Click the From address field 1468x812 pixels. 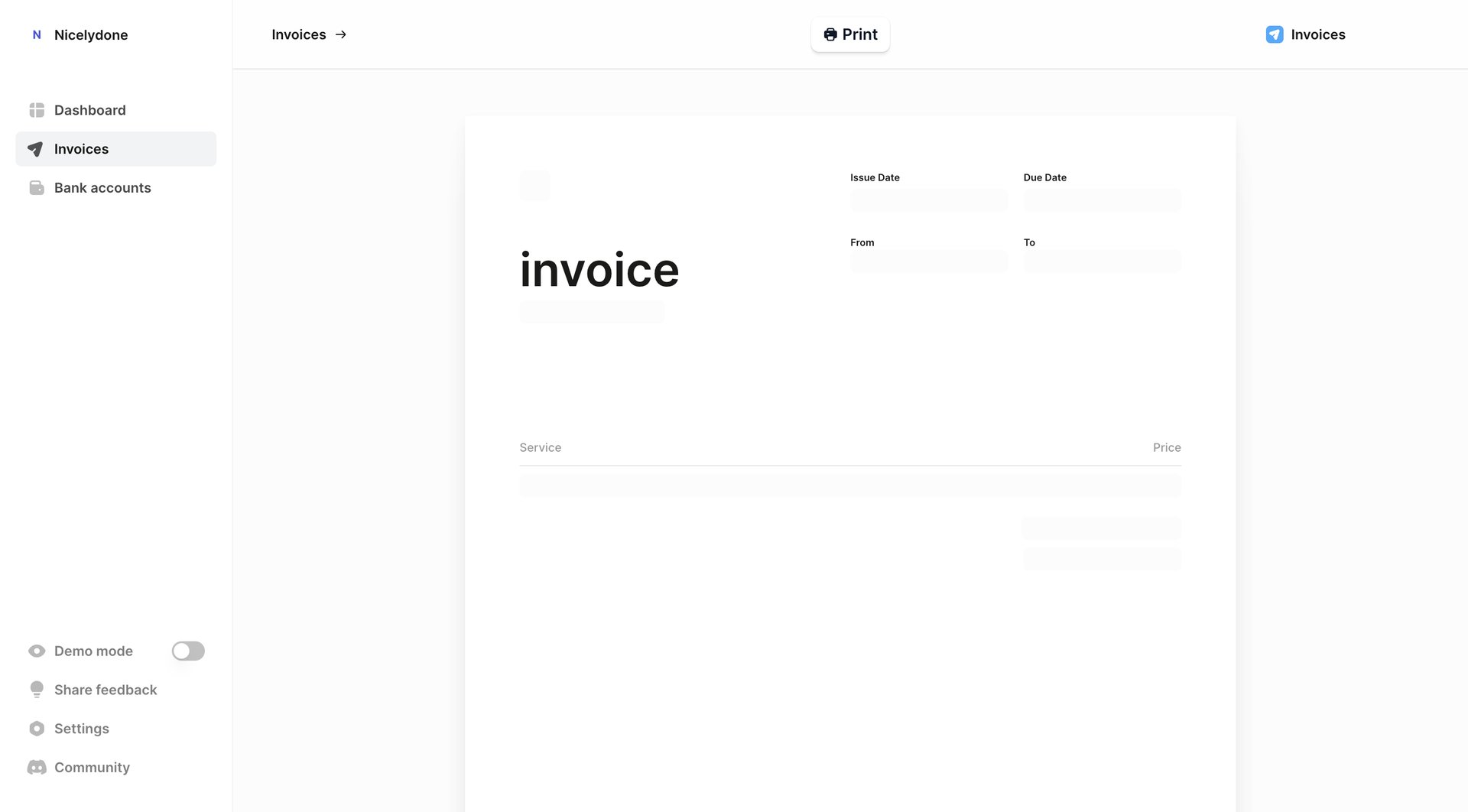[x=928, y=261]
